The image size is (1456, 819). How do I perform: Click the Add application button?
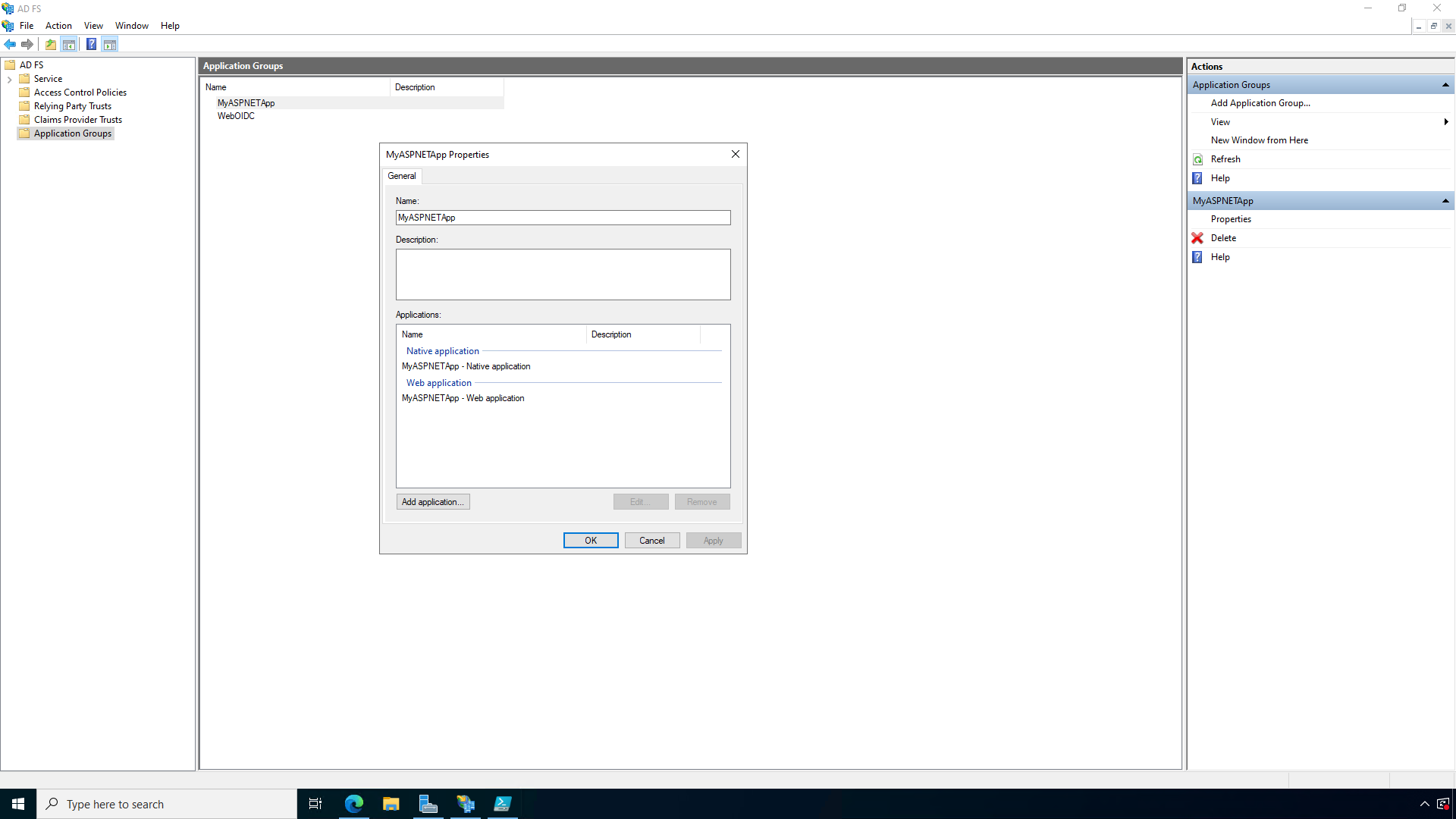(432, 501)
